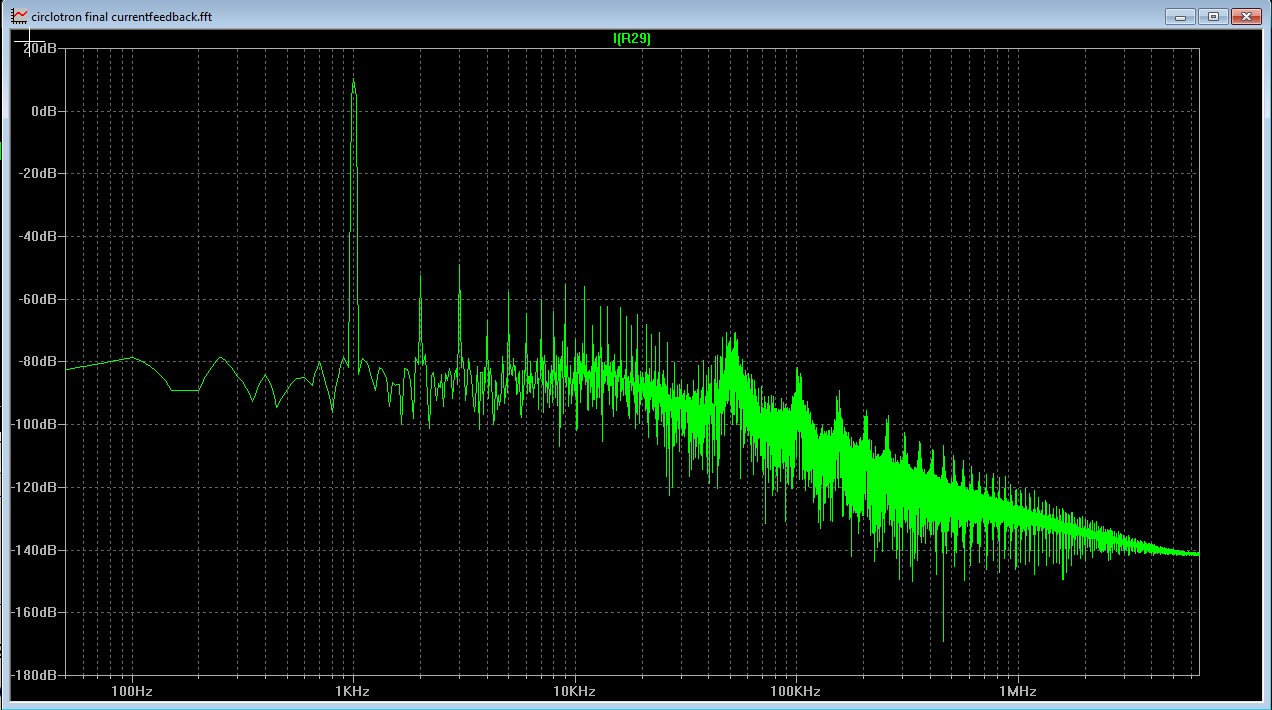1272x710 pixels.
Task: Click the fundamental peak at 1KHz
Action: point(353,82)
